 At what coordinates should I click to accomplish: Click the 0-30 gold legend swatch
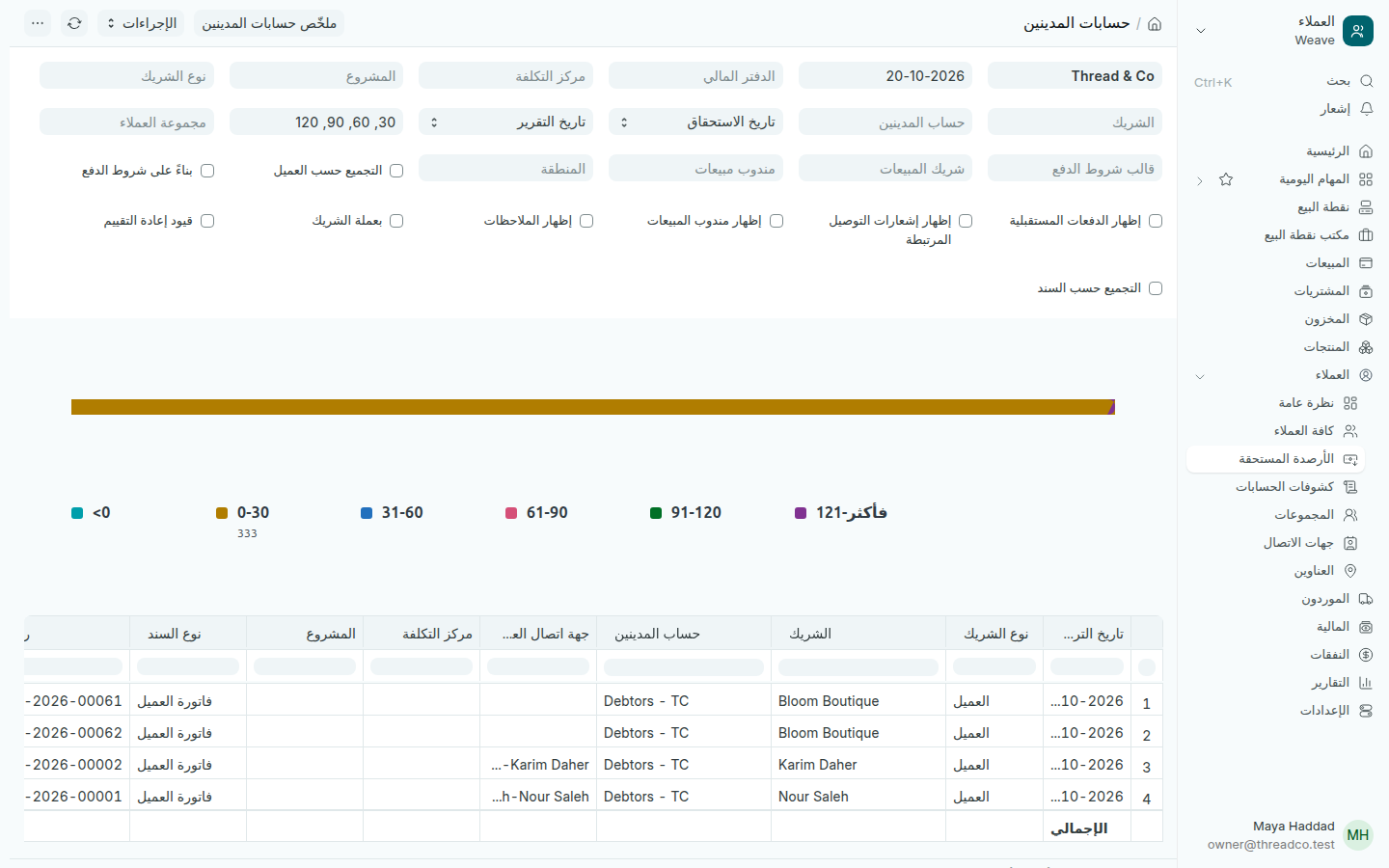pos(222,513)
